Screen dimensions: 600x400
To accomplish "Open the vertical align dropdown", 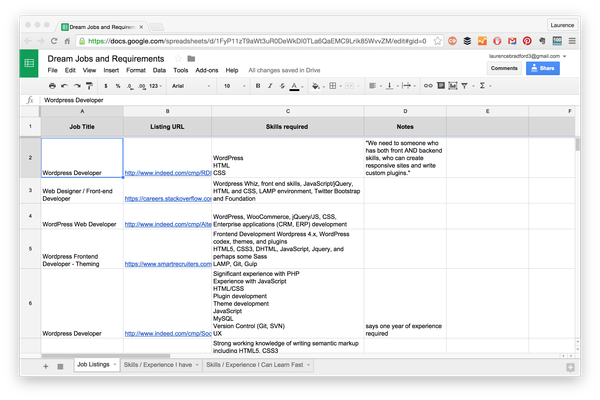I will [x=391, y=86].
